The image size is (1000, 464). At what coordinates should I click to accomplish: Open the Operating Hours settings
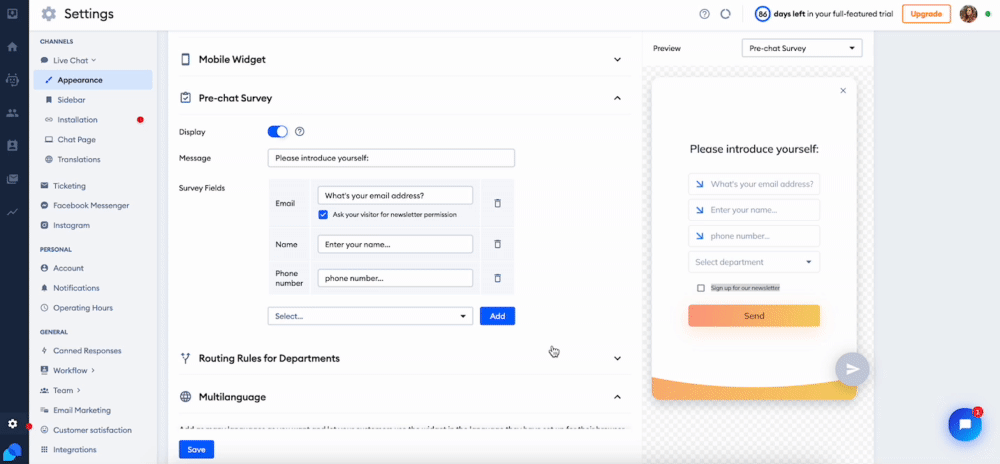(x=83, y=308)
